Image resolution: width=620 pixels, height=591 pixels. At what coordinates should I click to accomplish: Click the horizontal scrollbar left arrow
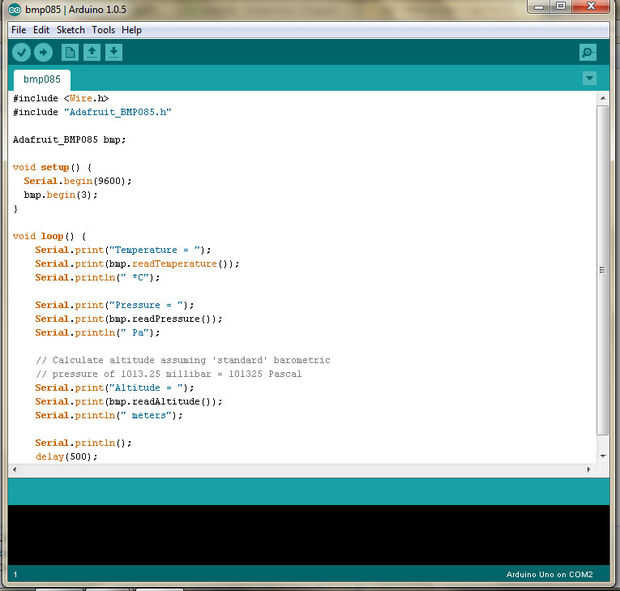(15, 469)
